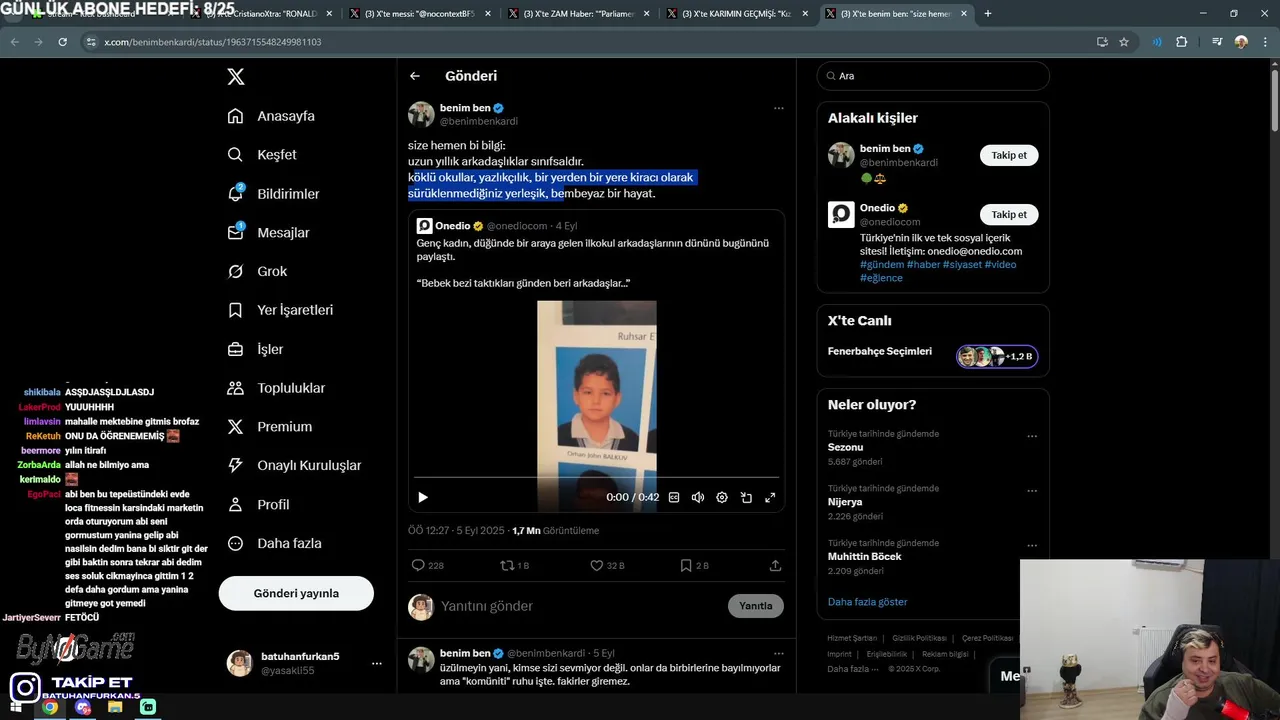Reload the page

(62, 42)
